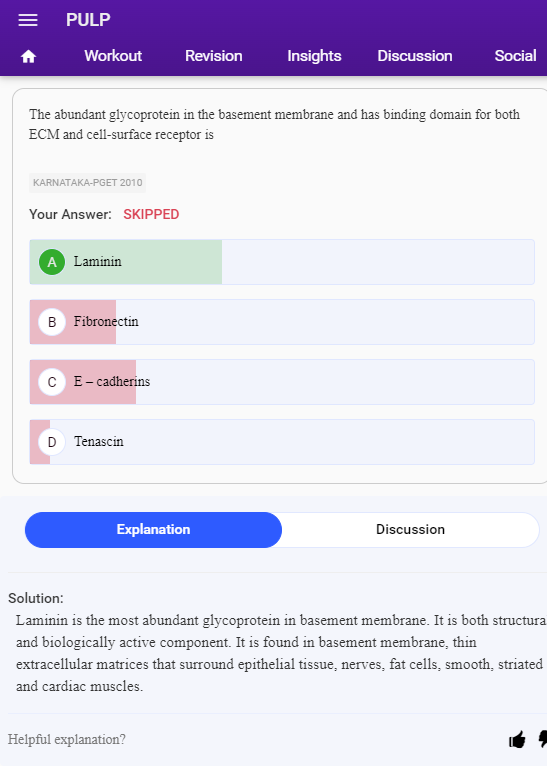Viewport: 547px width, 766px height.
Task: Open the Revision tab
Action: point(213,56)
